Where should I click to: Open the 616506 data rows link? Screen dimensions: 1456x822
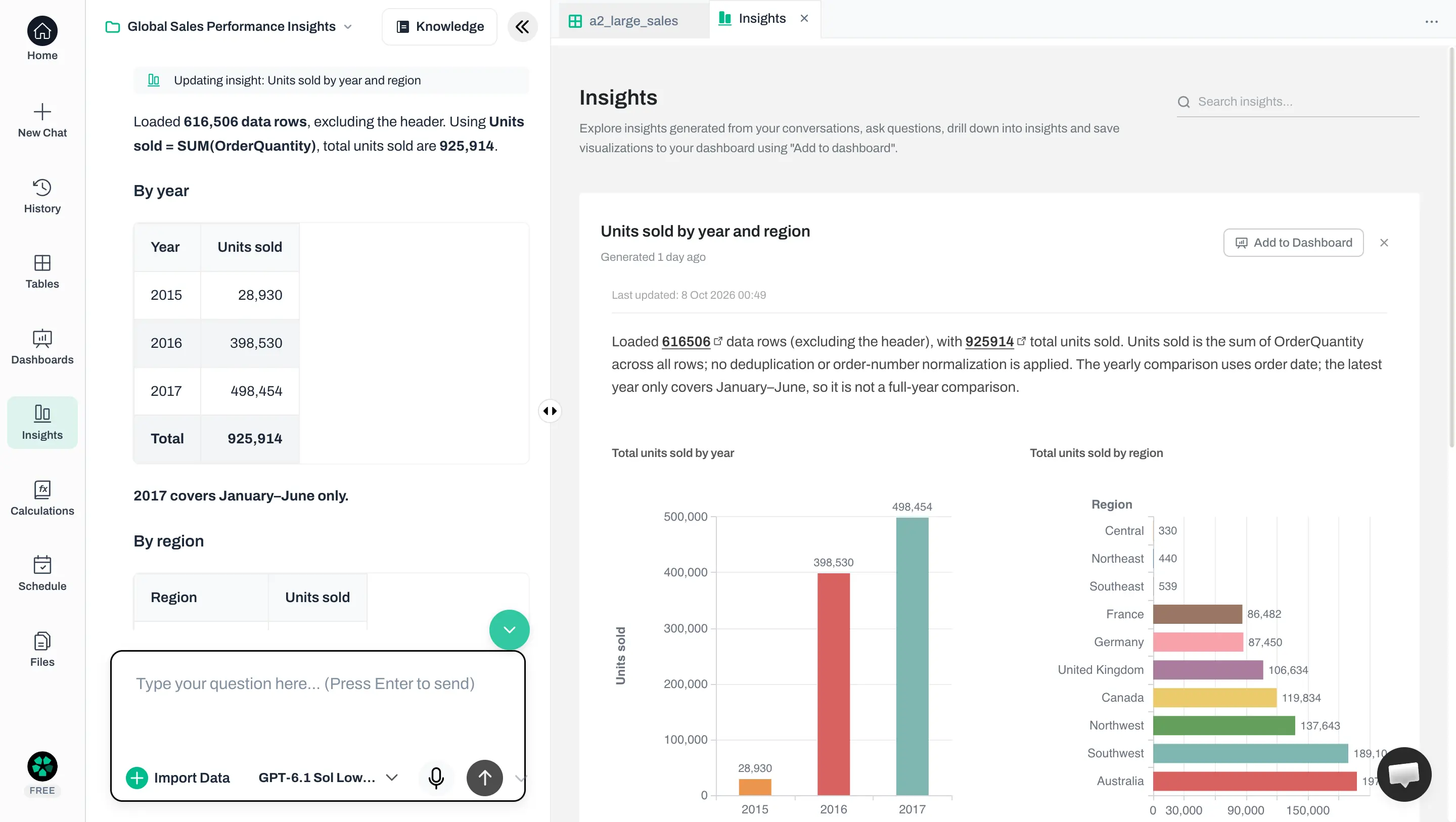point(692,341)
